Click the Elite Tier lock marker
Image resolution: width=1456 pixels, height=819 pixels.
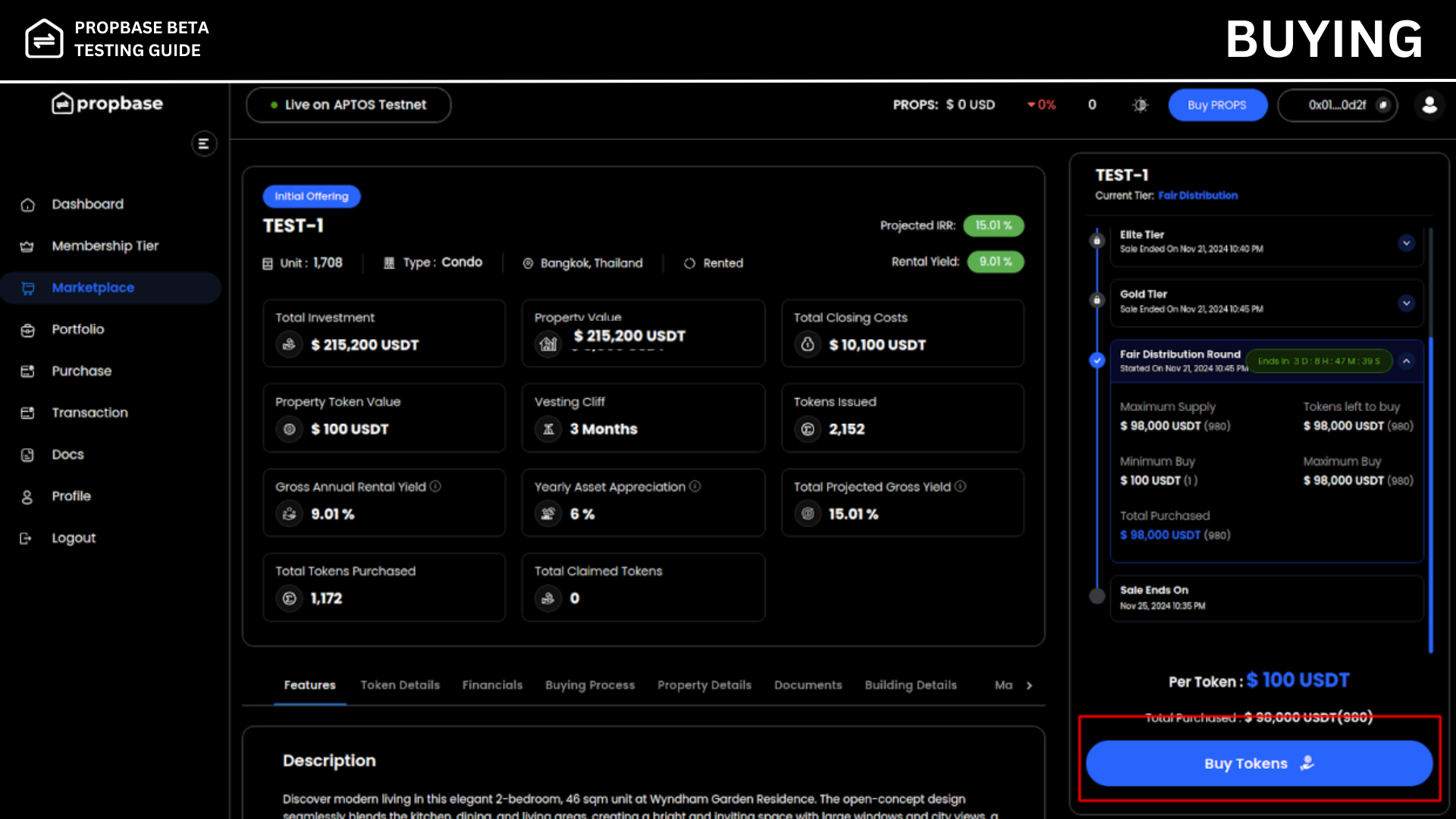pyautogui.click(x=1097, y=240)
